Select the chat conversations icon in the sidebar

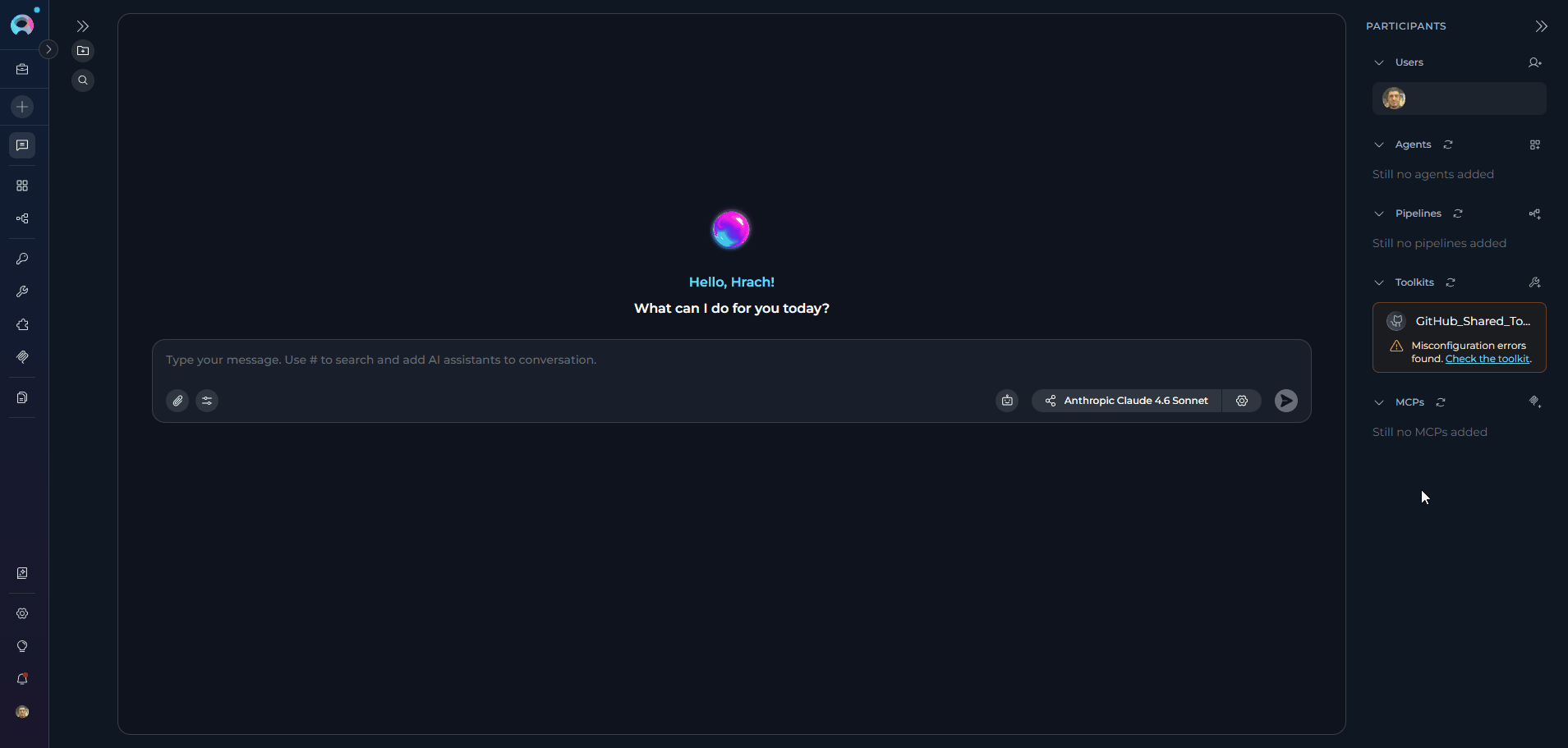pyautogui.click(x=21, y=145)
